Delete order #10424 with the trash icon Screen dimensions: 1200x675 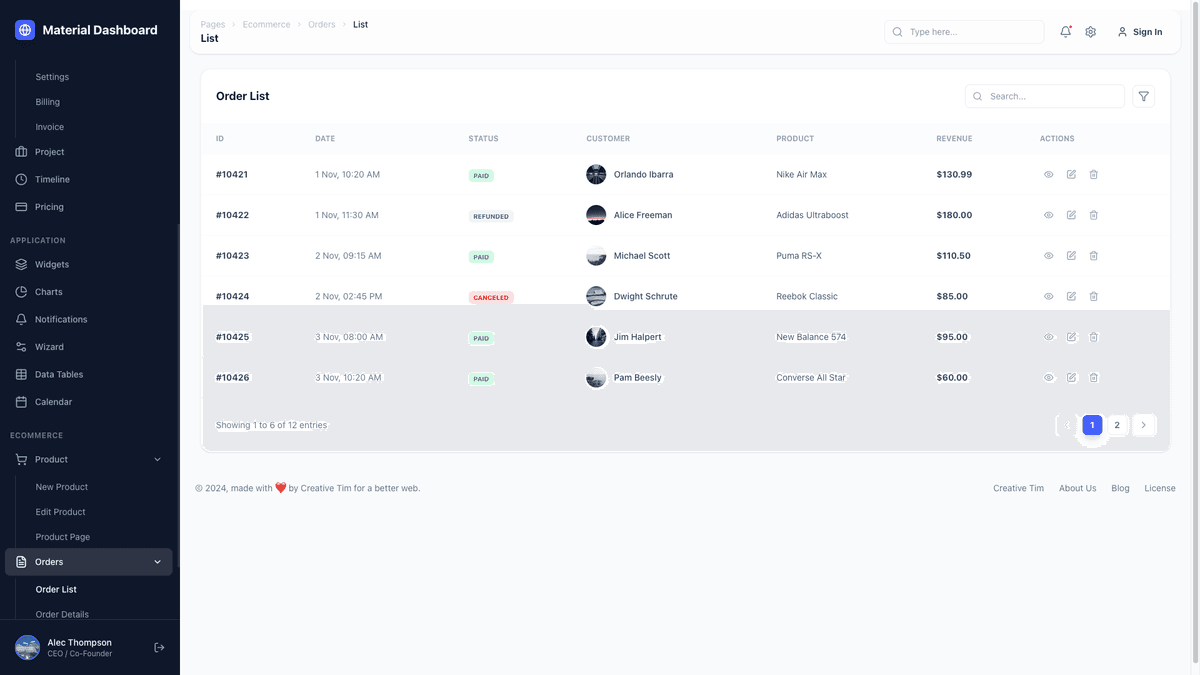(1093, 296)
